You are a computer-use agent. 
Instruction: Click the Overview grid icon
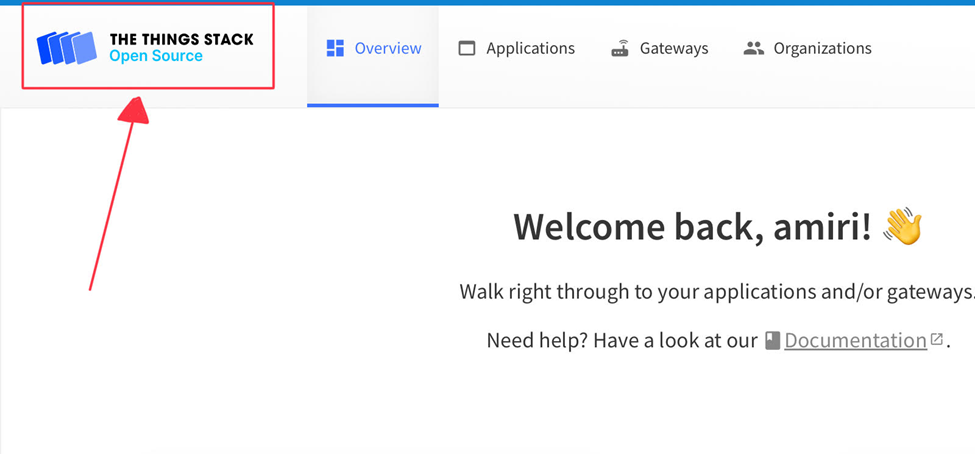(335, 48)
